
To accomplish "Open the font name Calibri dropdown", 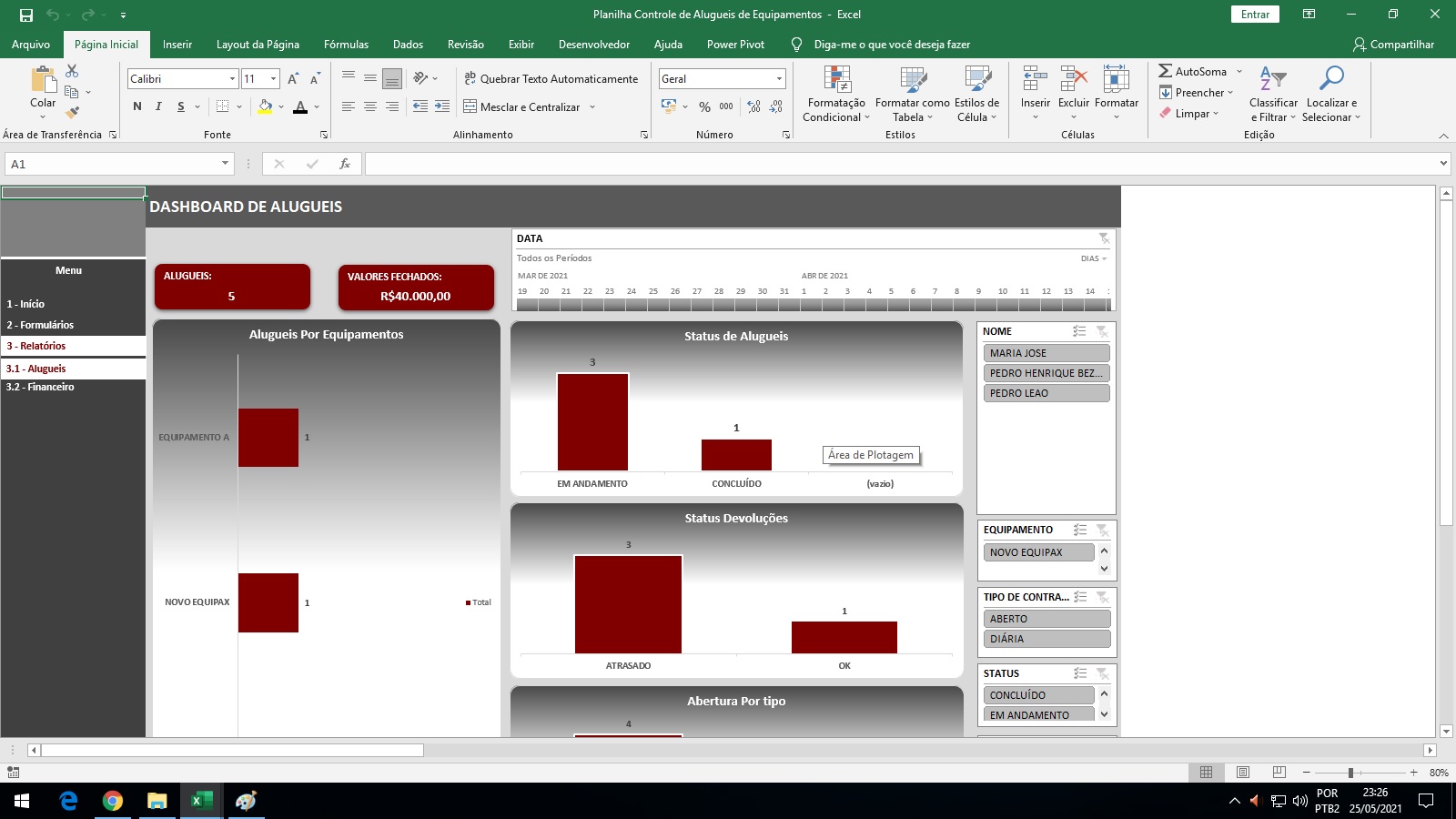I will (232, 79).
